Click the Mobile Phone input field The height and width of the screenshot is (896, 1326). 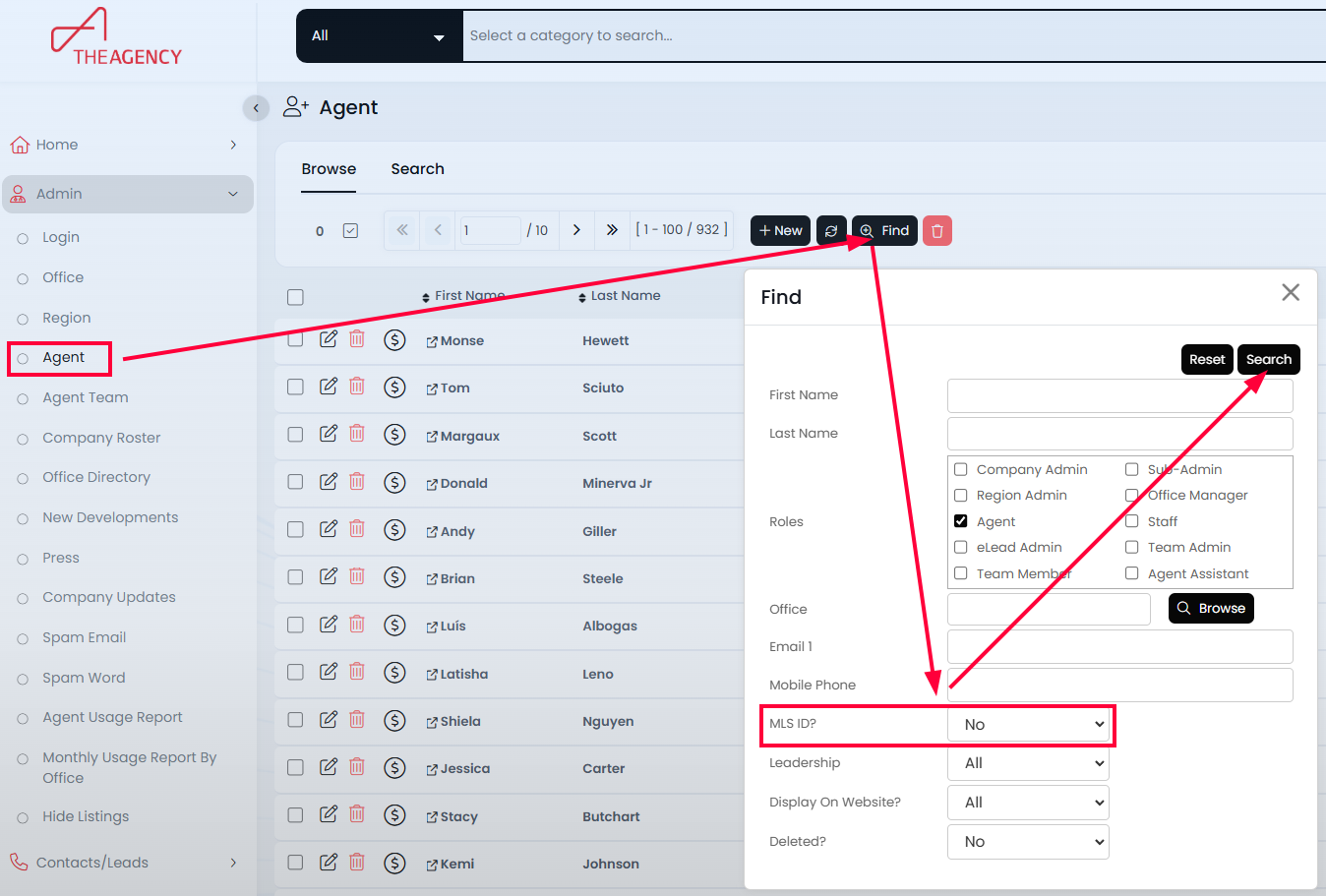[1119, 686]
